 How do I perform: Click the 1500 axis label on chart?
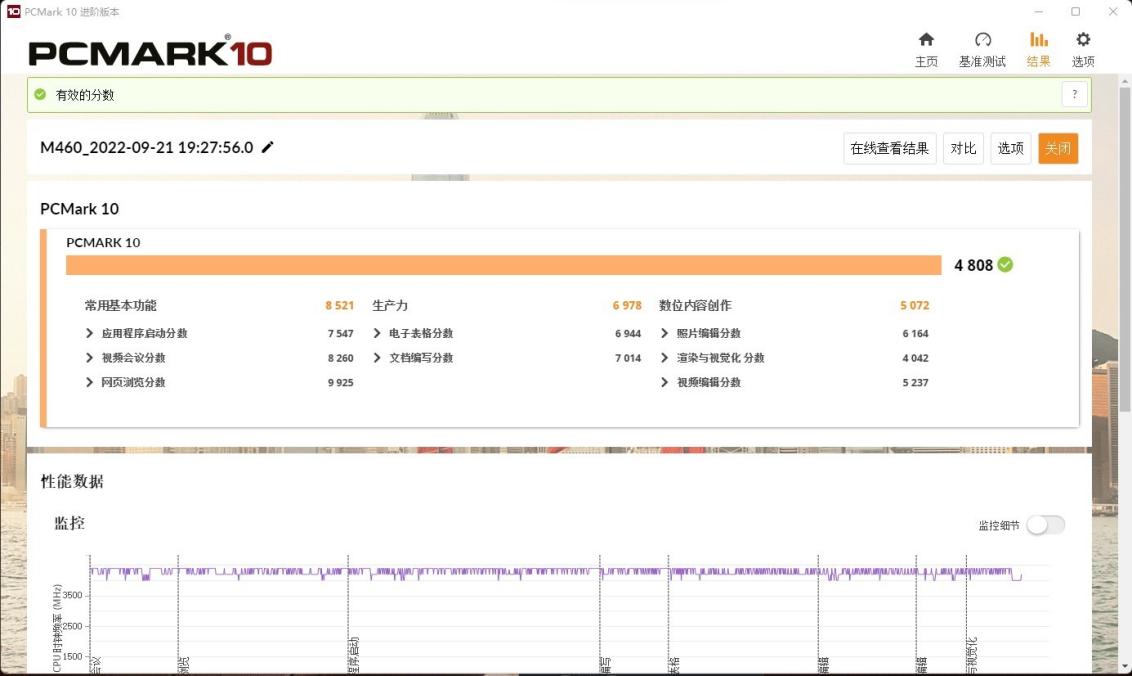pos(72,656)
